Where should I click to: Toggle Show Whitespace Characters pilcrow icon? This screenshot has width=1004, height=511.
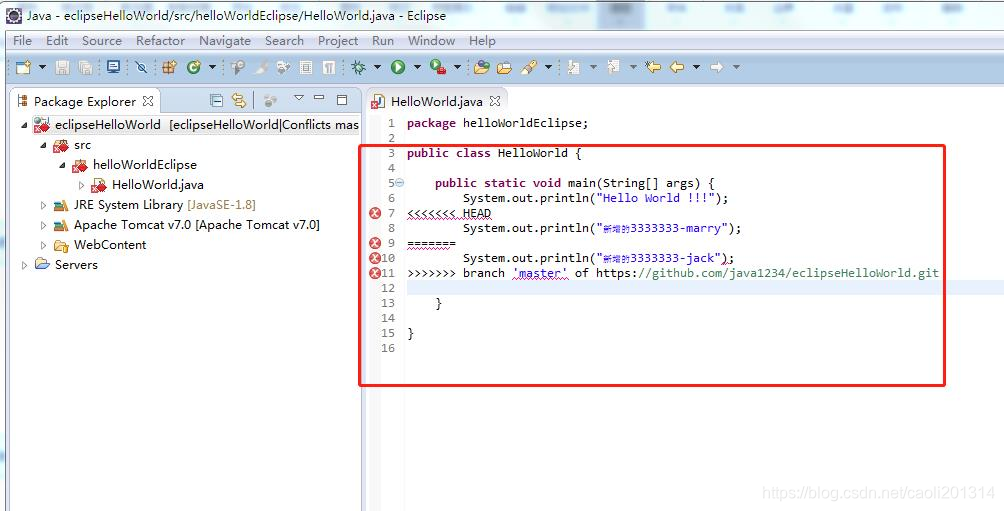coord(328,67)
